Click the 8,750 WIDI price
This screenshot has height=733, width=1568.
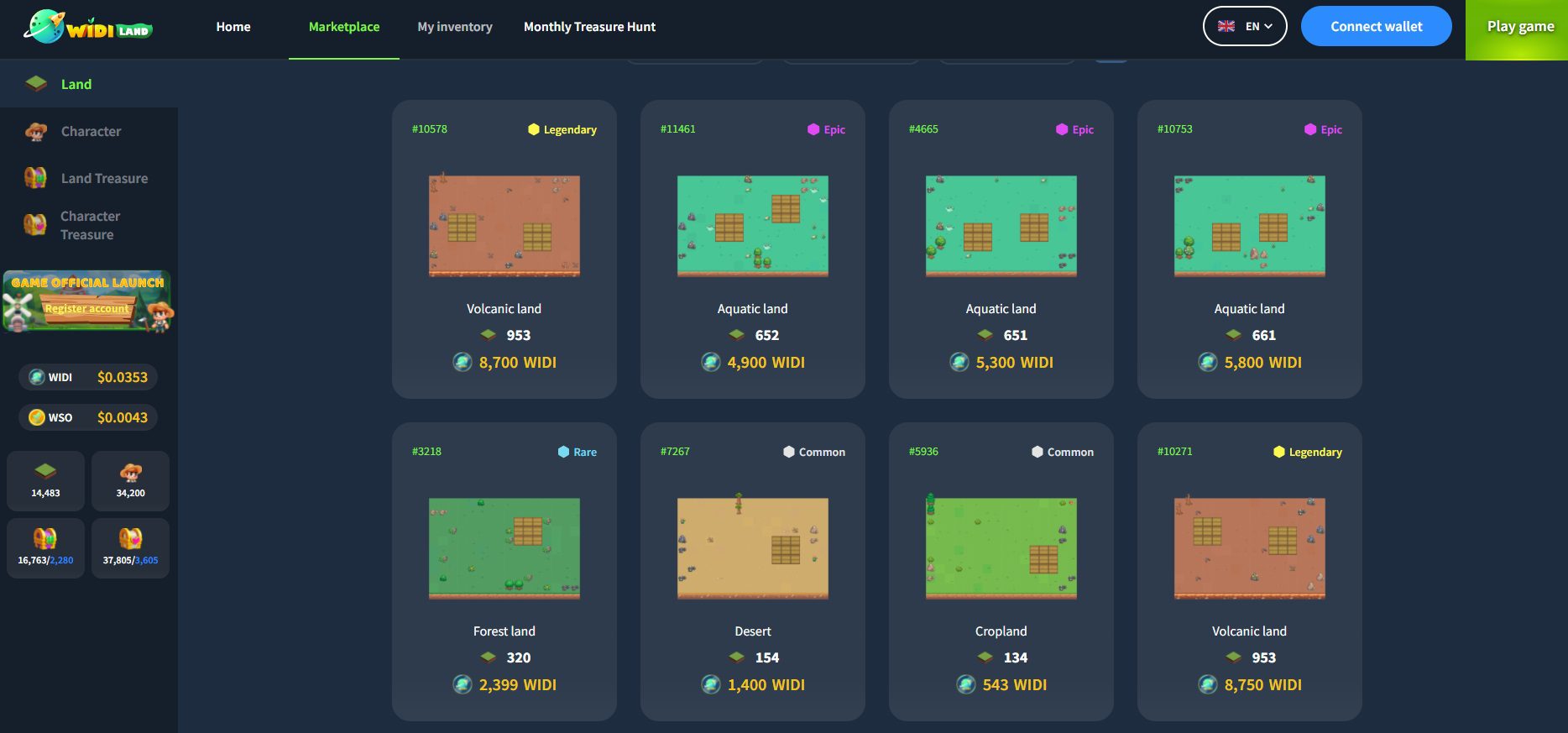click(x=1263, y=685)
